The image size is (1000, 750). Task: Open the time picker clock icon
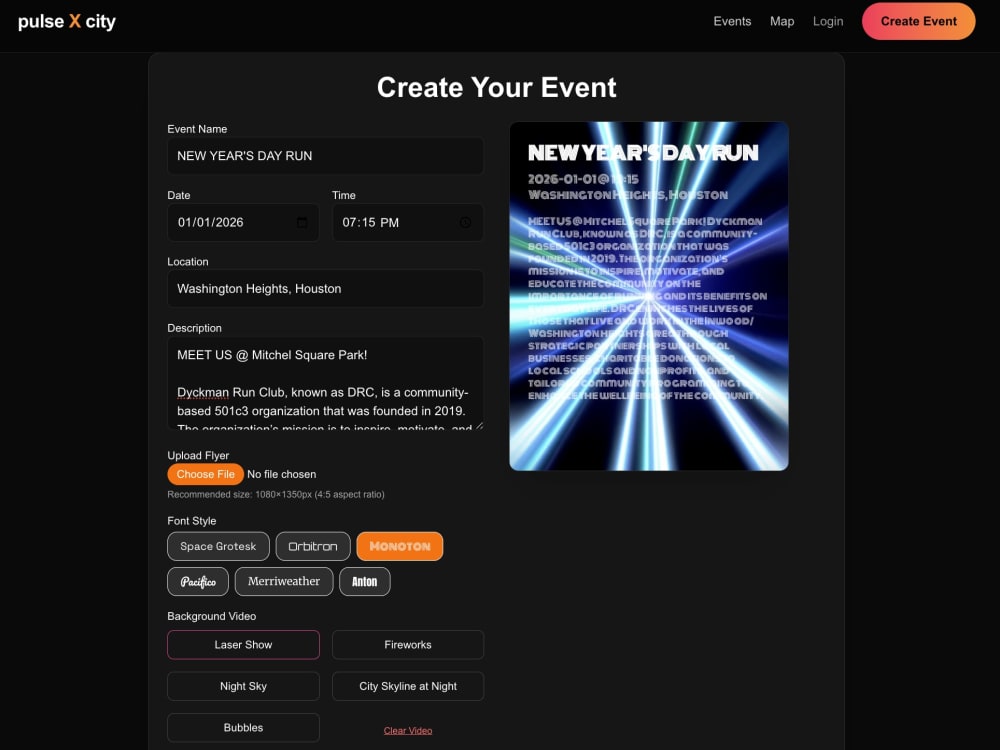click(x=466, y=222)
